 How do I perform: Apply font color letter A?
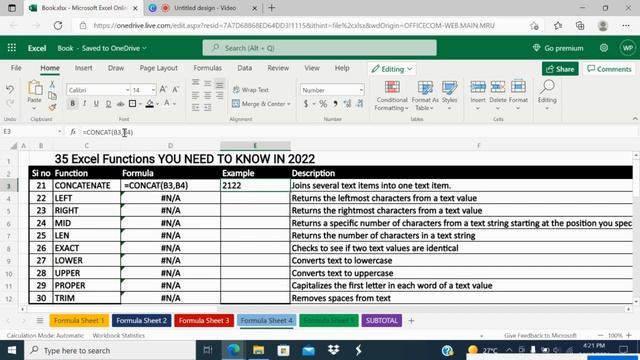point(167,103)
